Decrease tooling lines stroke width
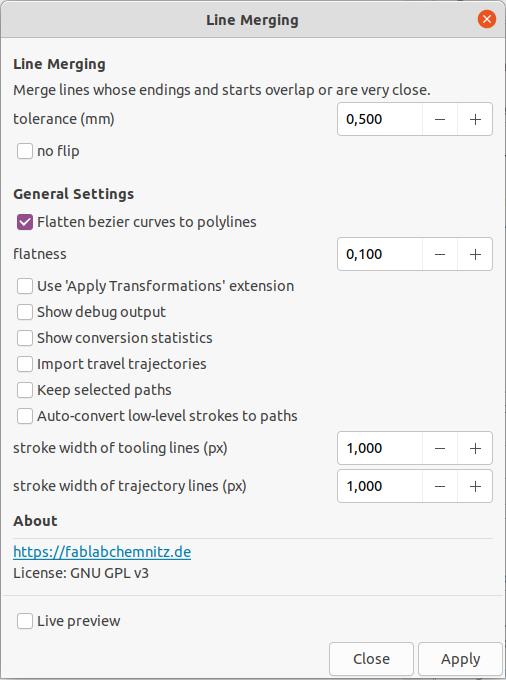The width and height of the screenshot is (506, 680). pyautogui.click(x=440, y=448)
